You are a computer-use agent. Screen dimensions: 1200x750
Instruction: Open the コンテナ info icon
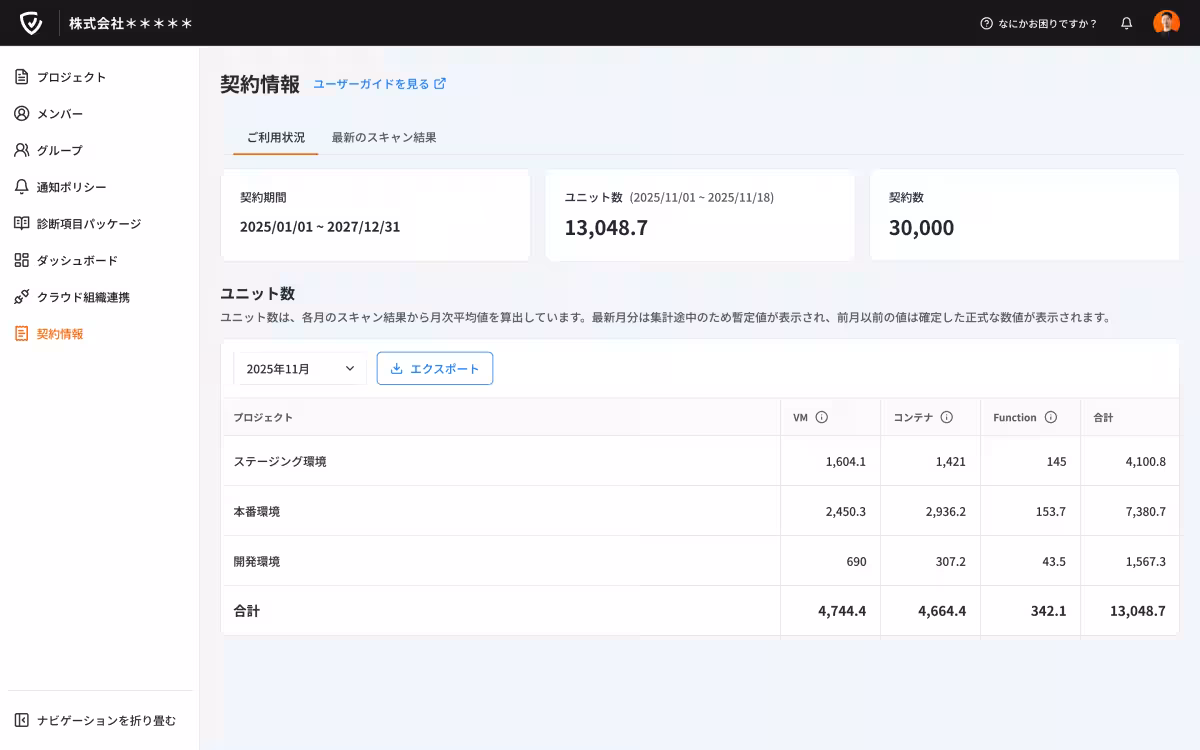tap(948, 417)
